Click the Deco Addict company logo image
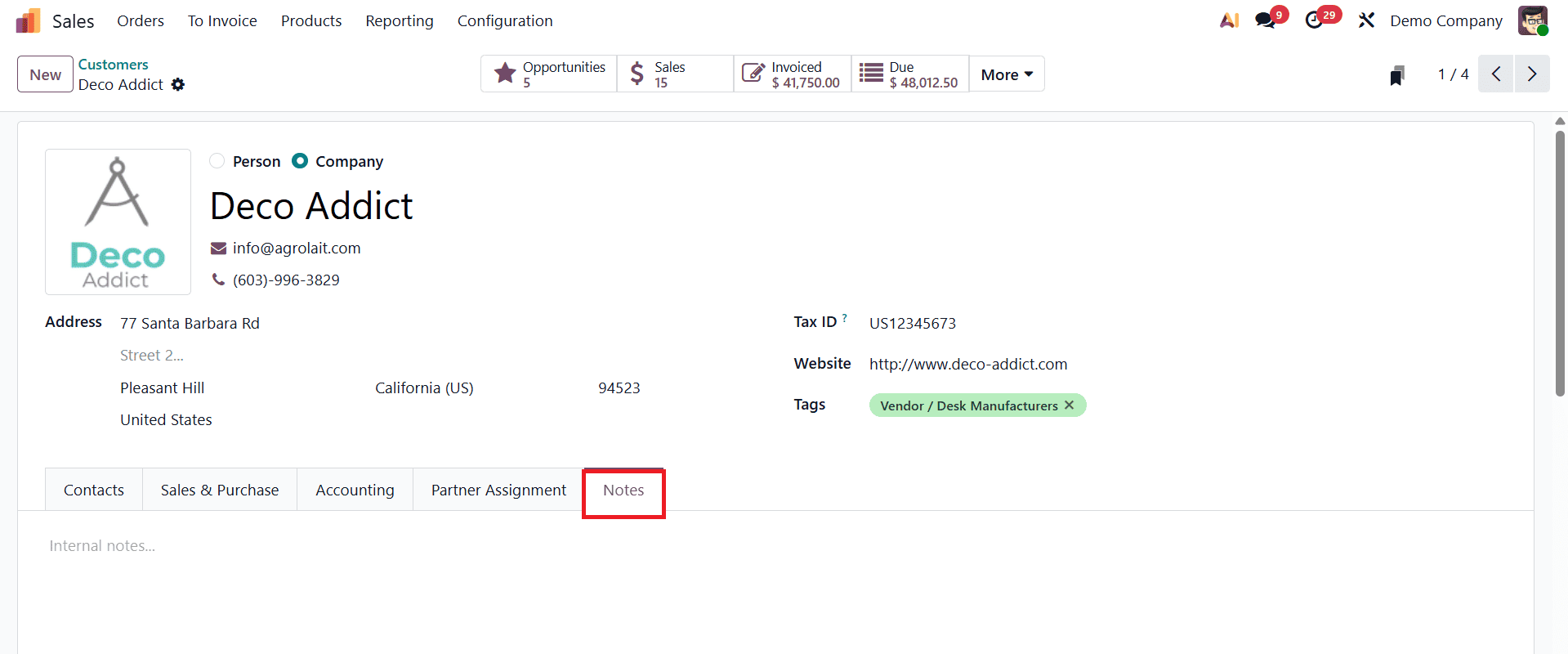Image resolution: width=1568 pixels, height=654 pixels. pos(118,222)
